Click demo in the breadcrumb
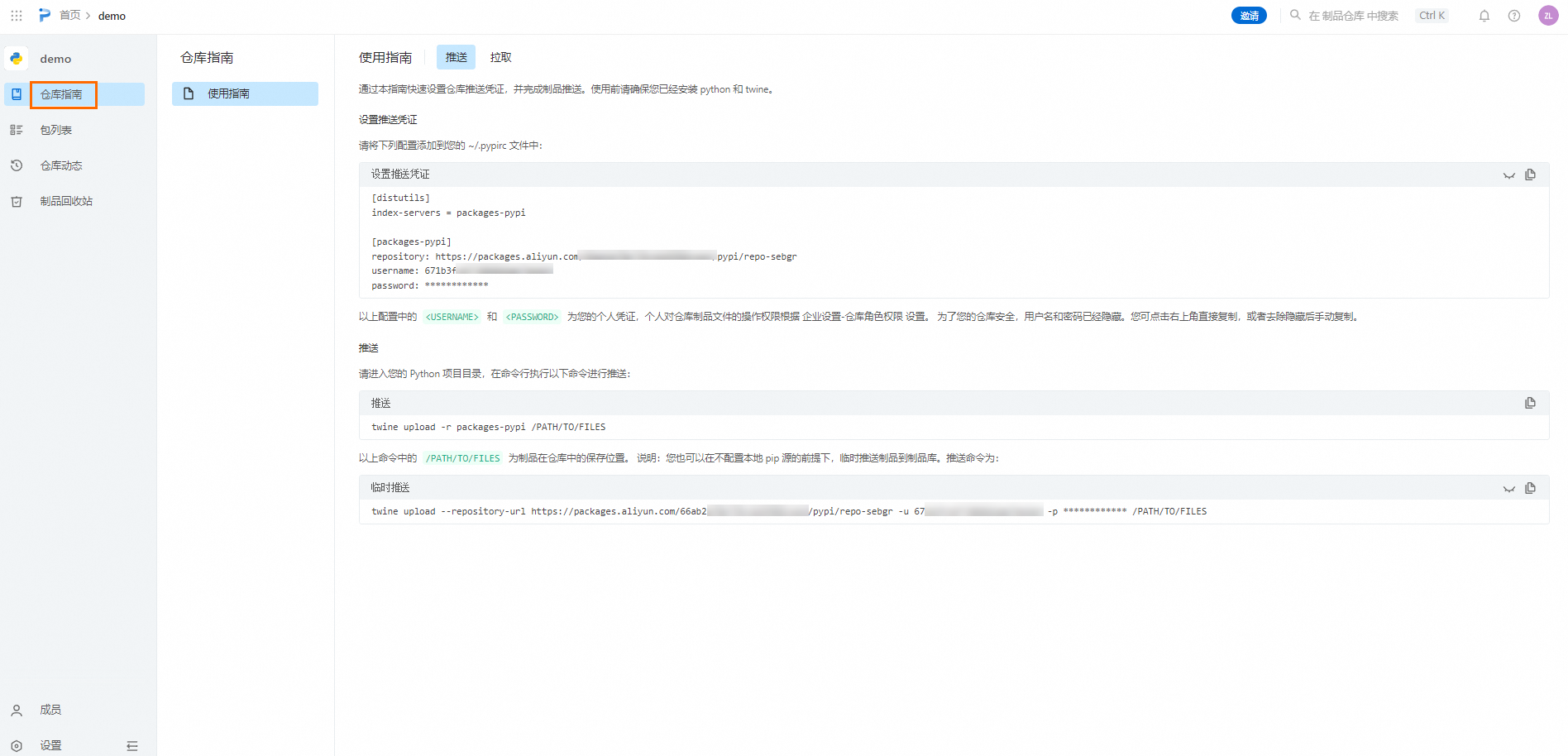Screen dimensions: 1568x756 click(112, 16)
